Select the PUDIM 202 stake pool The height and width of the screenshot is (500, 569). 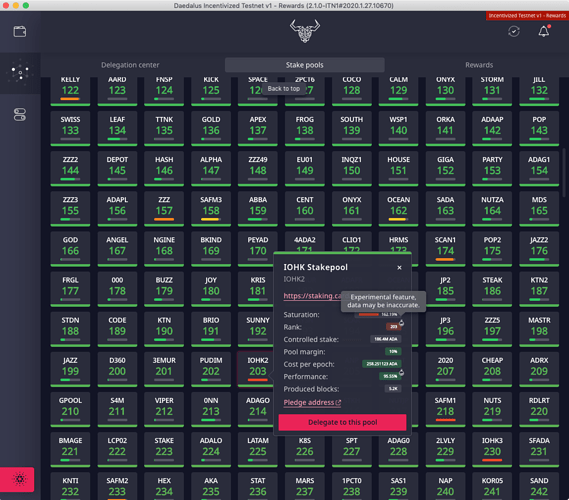click(x=211, y=370)
